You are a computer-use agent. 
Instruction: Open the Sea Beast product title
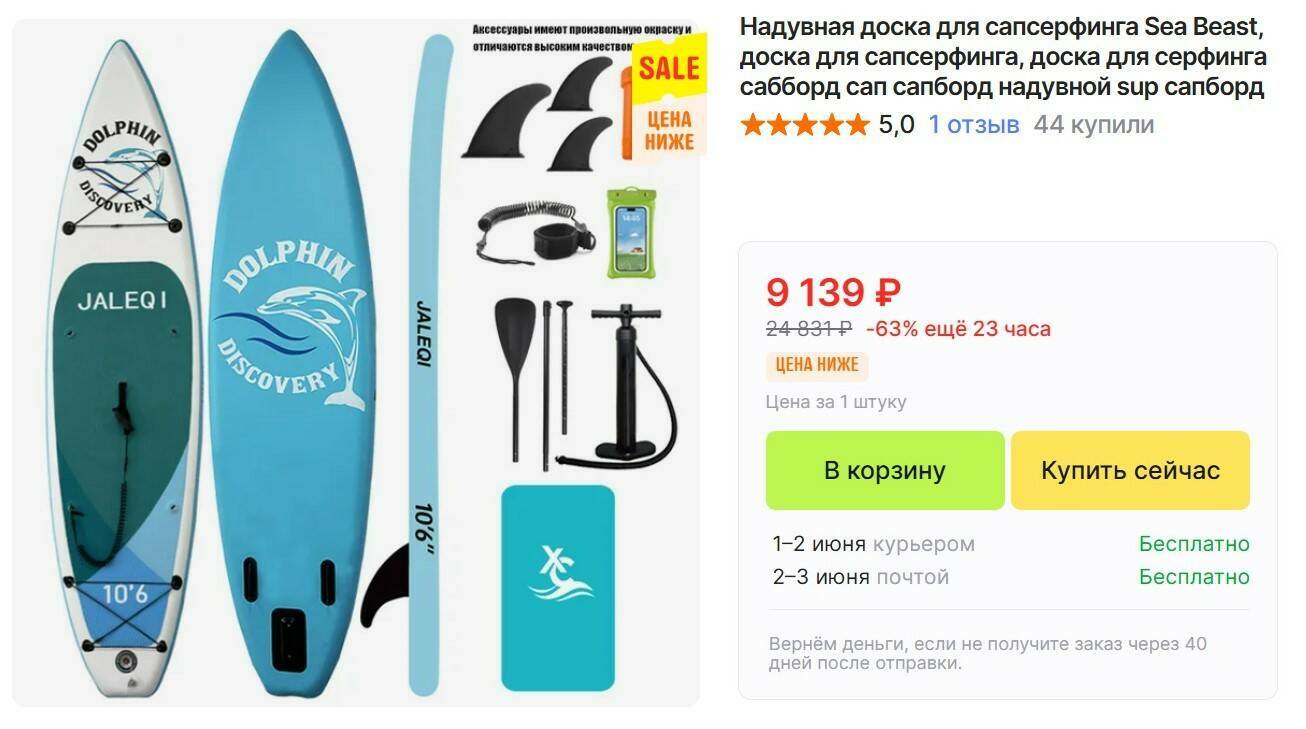pyautogui.click(x=1003, y=56)
